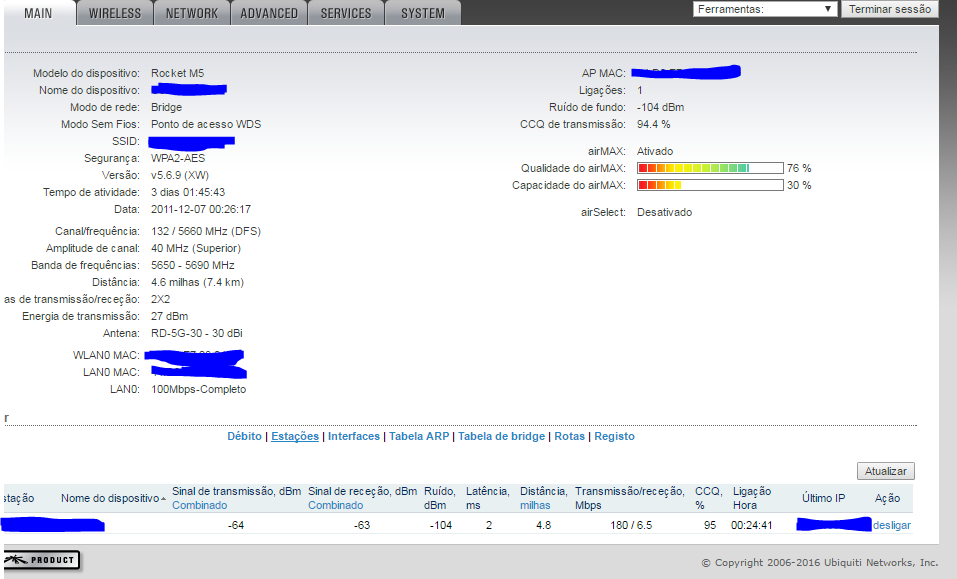Open the Tabela ARP link
The height and width of the screenshot is (579, 957).
(419, 436)
